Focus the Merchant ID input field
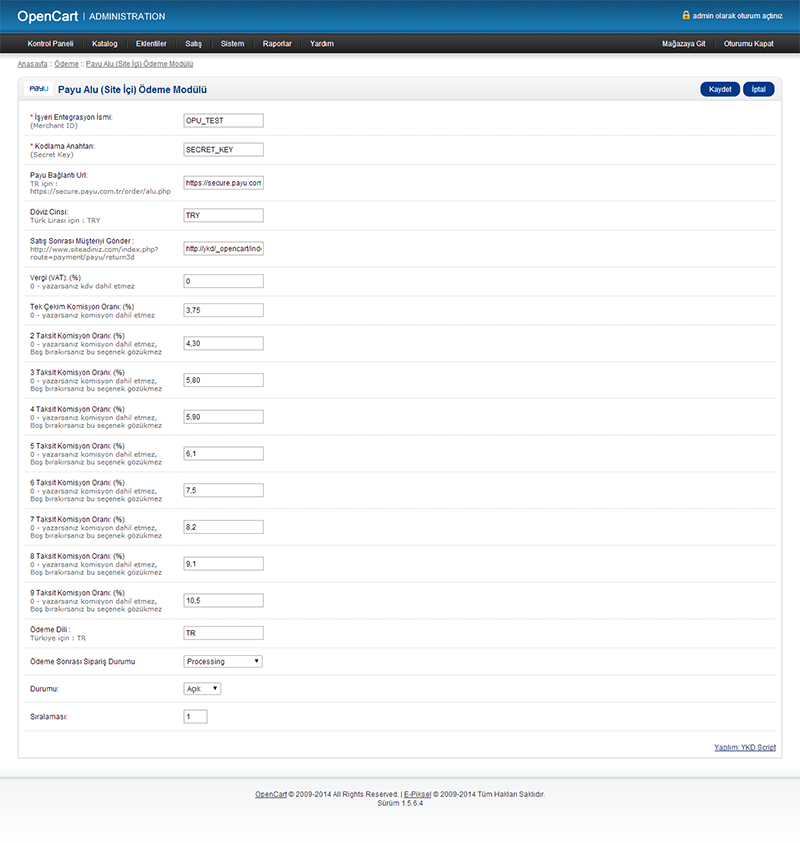Screen dimensions: 800x843 (223, 120)
